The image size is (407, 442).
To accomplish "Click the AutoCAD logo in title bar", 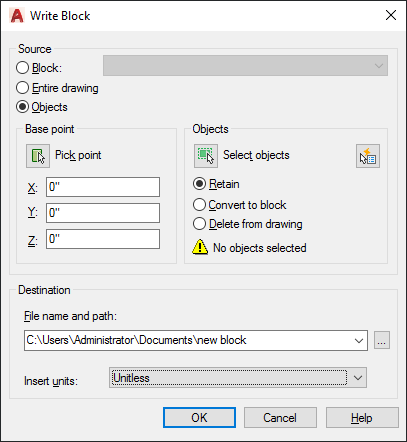I will pyautogui.click(x=17, y=16).
